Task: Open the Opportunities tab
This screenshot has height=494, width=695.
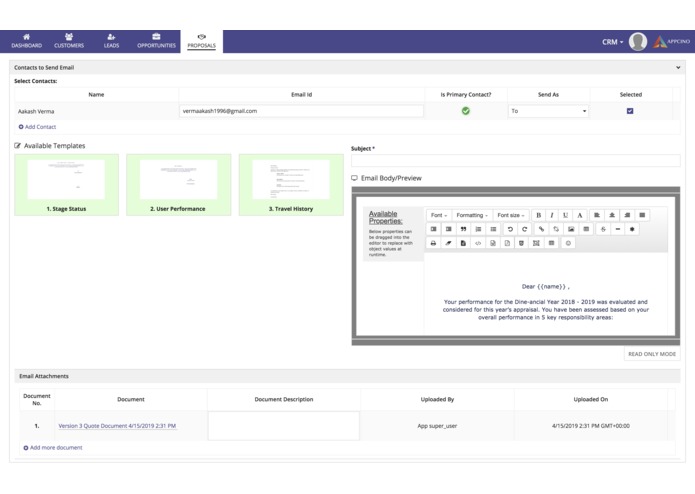Action: point(156,41)
